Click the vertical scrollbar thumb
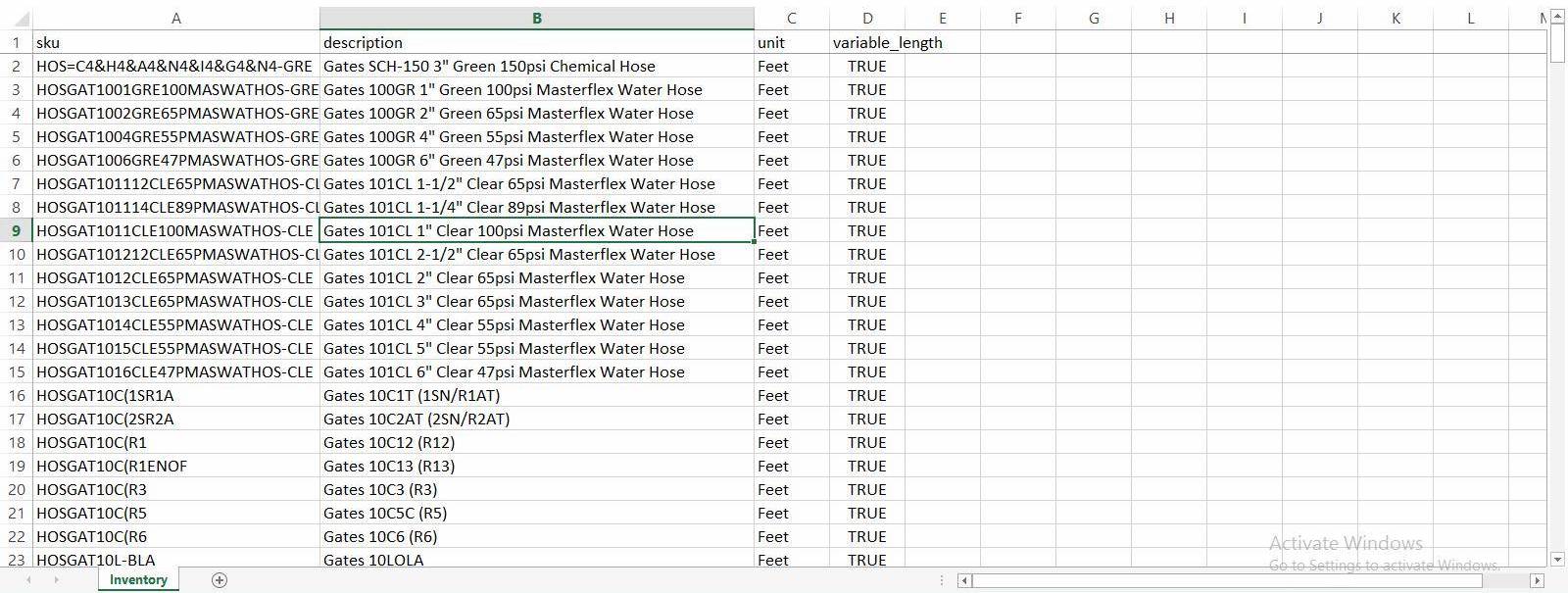The image size is (1568, 593). 1558,44
